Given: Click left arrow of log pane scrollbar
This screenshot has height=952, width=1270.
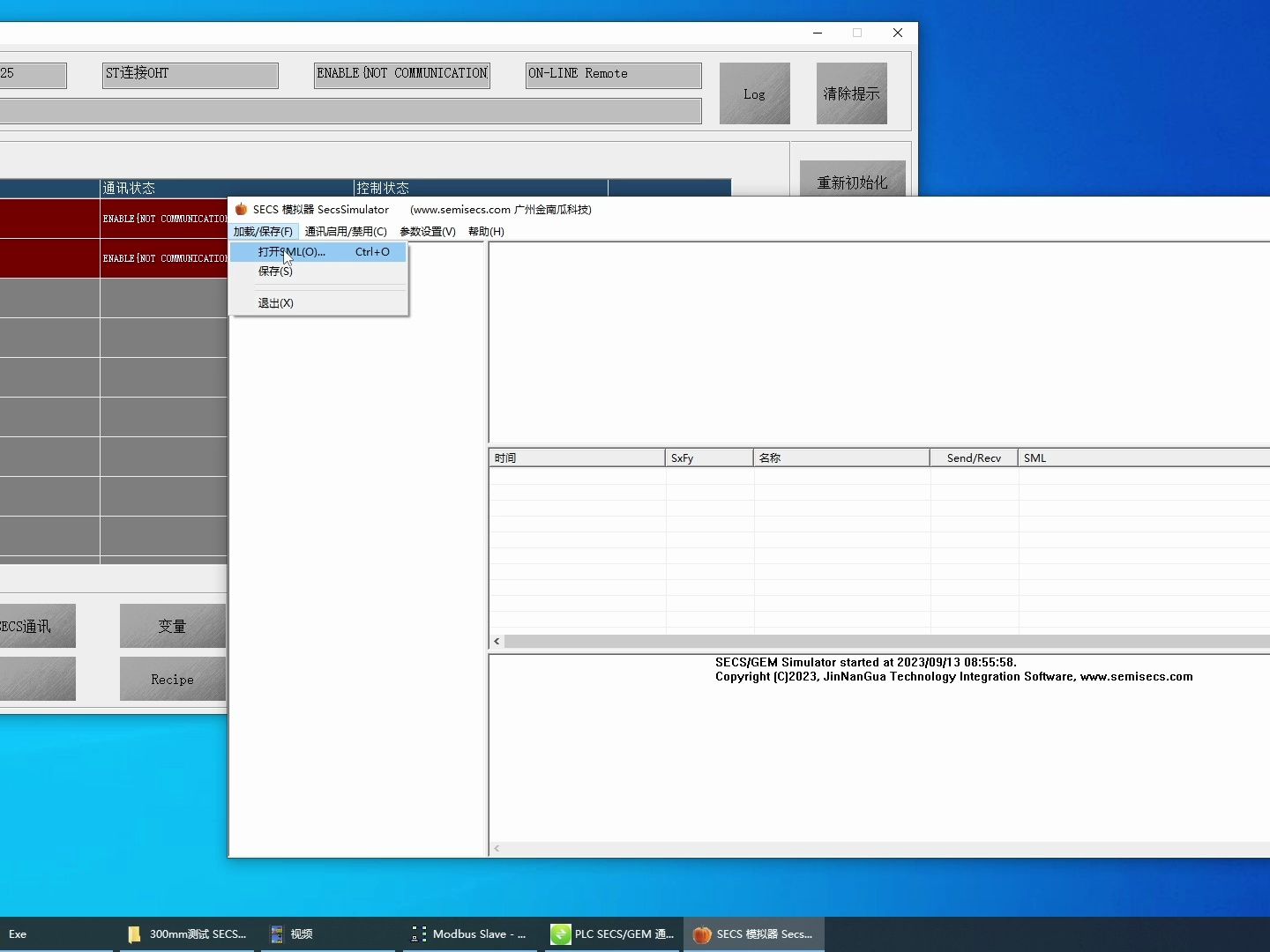Looking at the screenshot, I should click(497, 848).
